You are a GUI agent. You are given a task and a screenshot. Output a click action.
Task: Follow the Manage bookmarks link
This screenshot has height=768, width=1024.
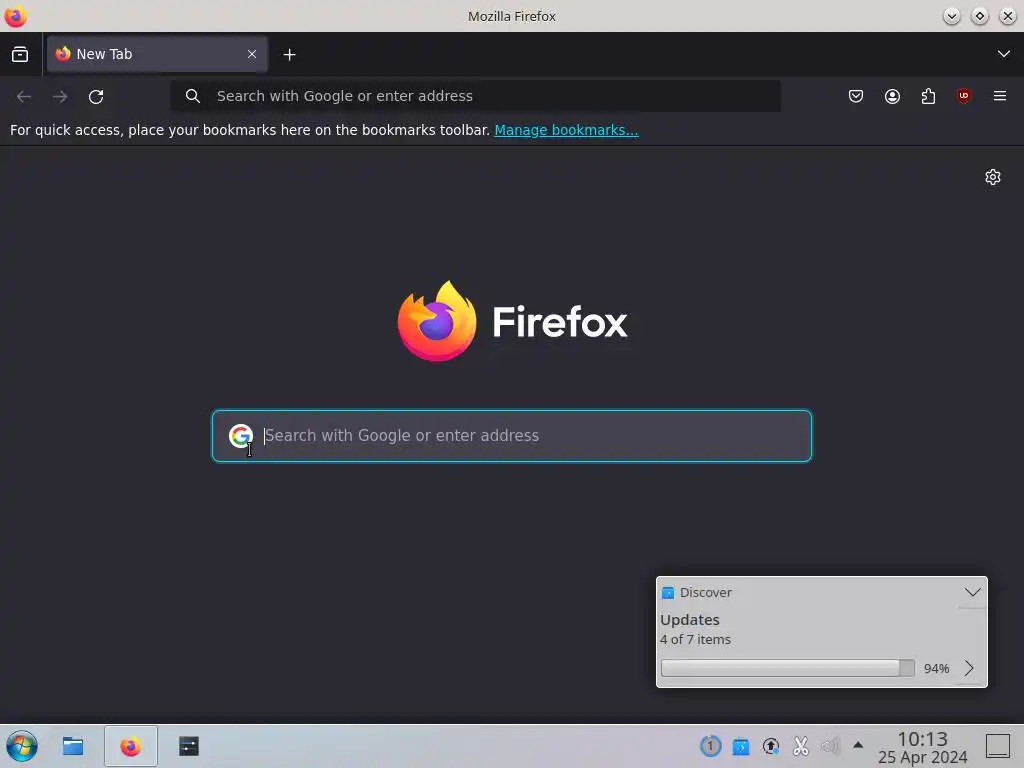[x=566, y=130]
